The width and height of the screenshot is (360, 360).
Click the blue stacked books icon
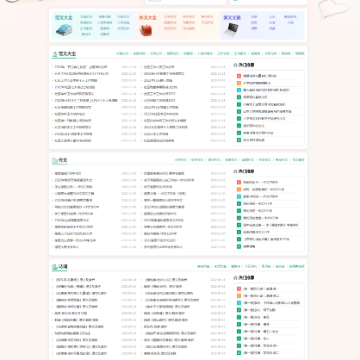click(64, 30)
